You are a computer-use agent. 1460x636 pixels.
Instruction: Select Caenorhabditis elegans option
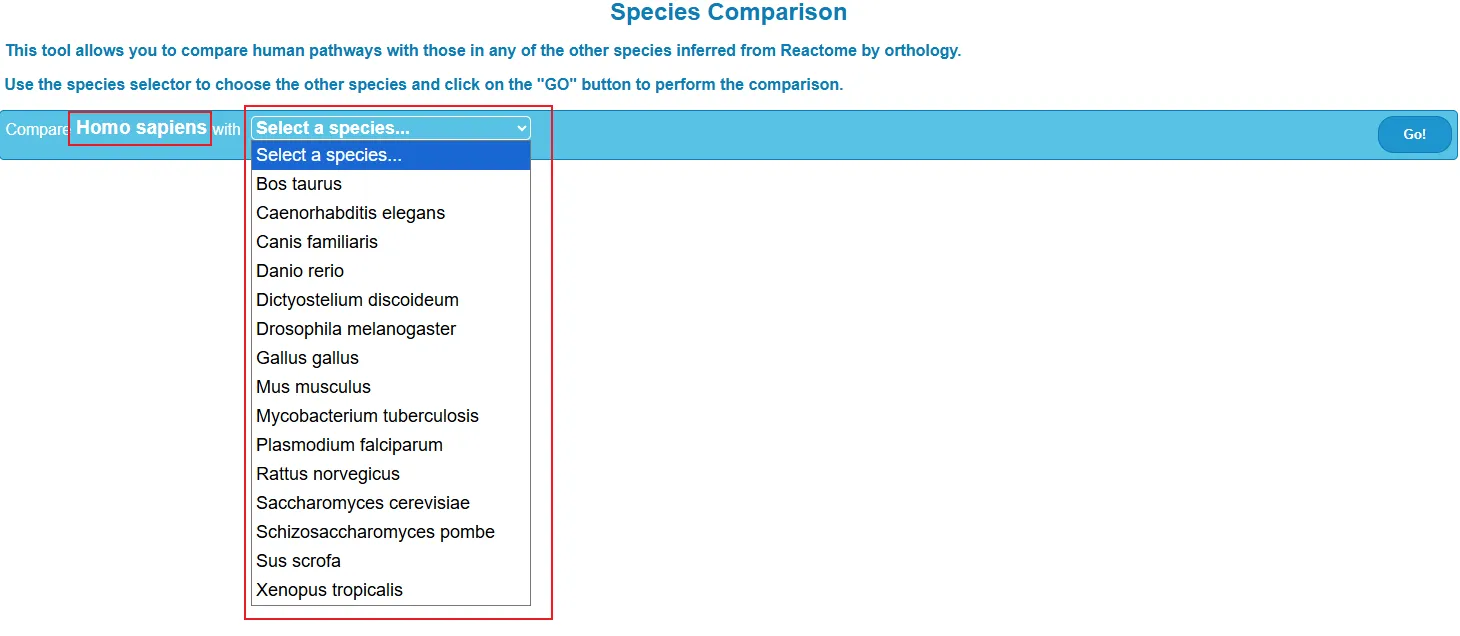[350, 213]
